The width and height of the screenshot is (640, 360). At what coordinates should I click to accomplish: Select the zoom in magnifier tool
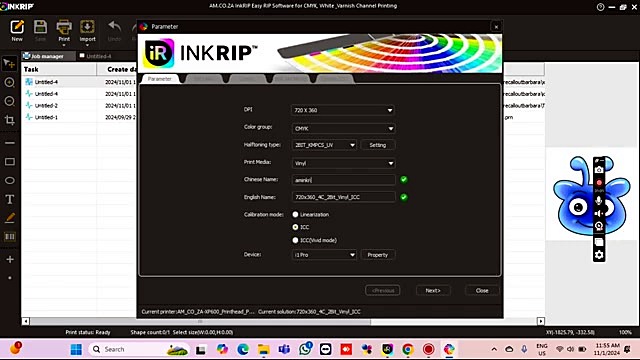point(9,82)
